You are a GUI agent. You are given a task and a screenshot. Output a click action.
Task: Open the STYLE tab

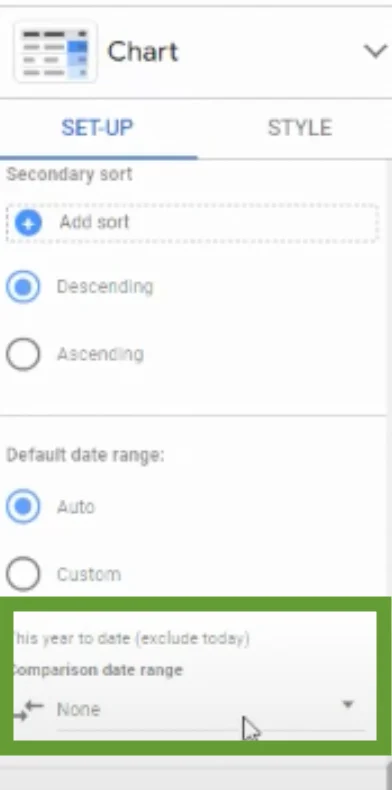(x=300, y=128)
